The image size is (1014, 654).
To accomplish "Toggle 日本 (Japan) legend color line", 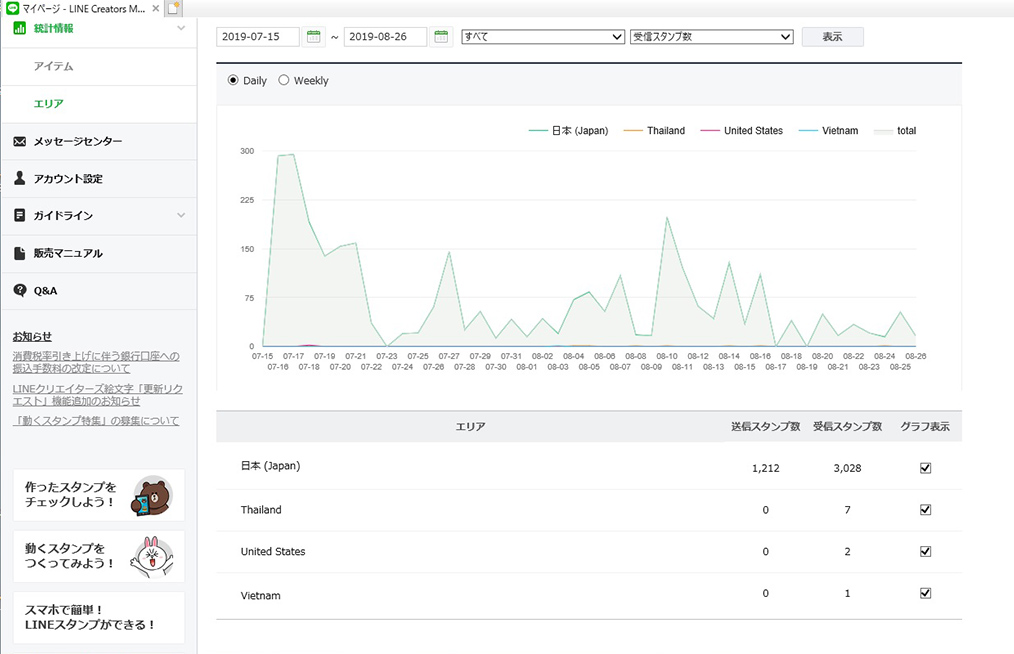I will click(x=538, y=131).
